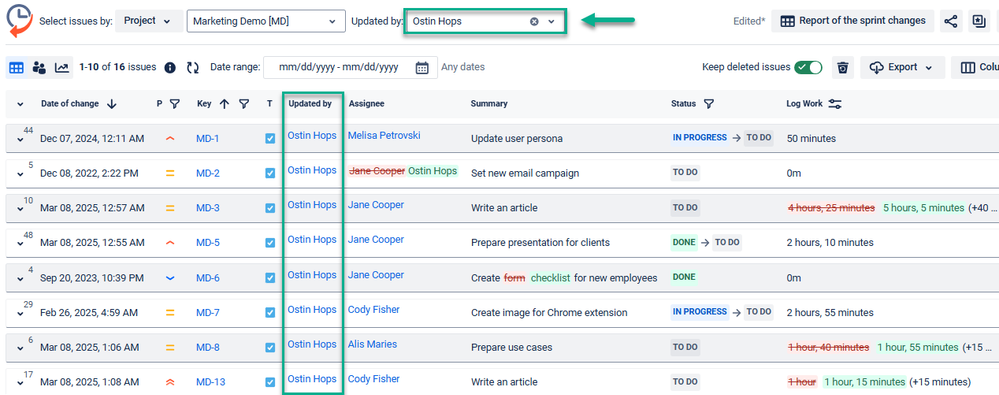Click the IN PROGRESS badge in MD-7 row
The image size is (999, 395).
tap(700, 312)
